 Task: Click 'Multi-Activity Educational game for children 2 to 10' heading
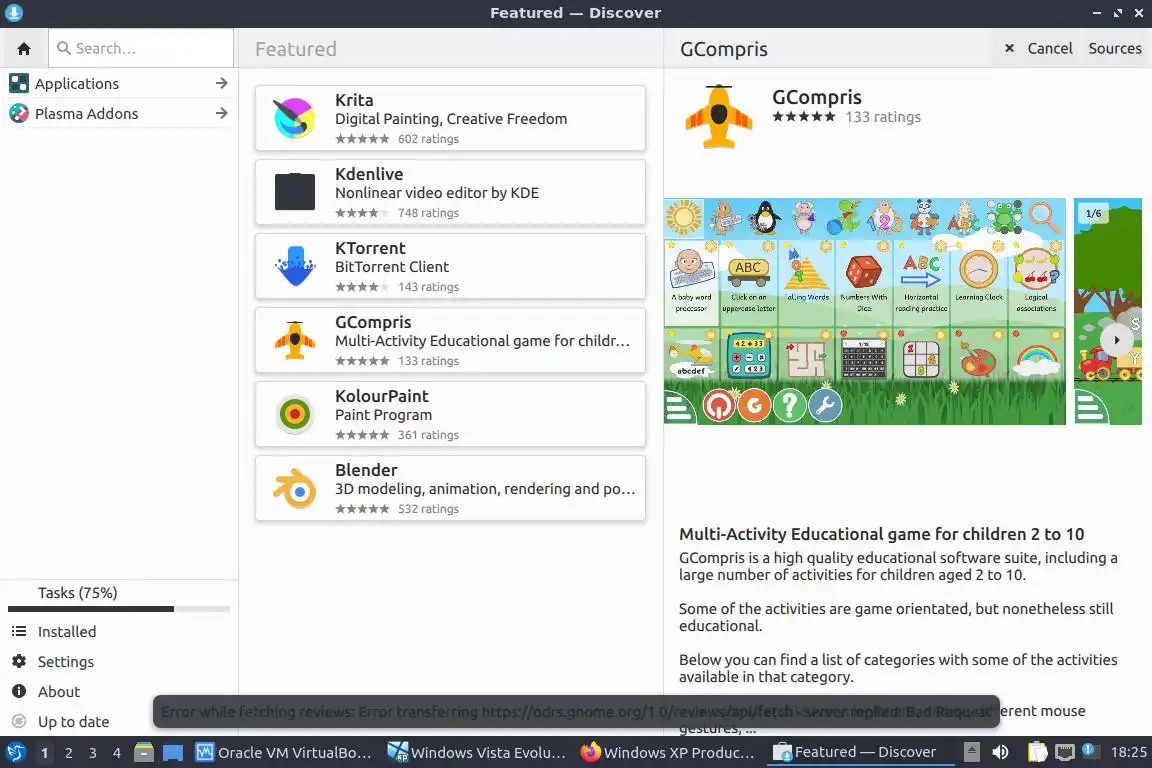(x=882, y=534)
